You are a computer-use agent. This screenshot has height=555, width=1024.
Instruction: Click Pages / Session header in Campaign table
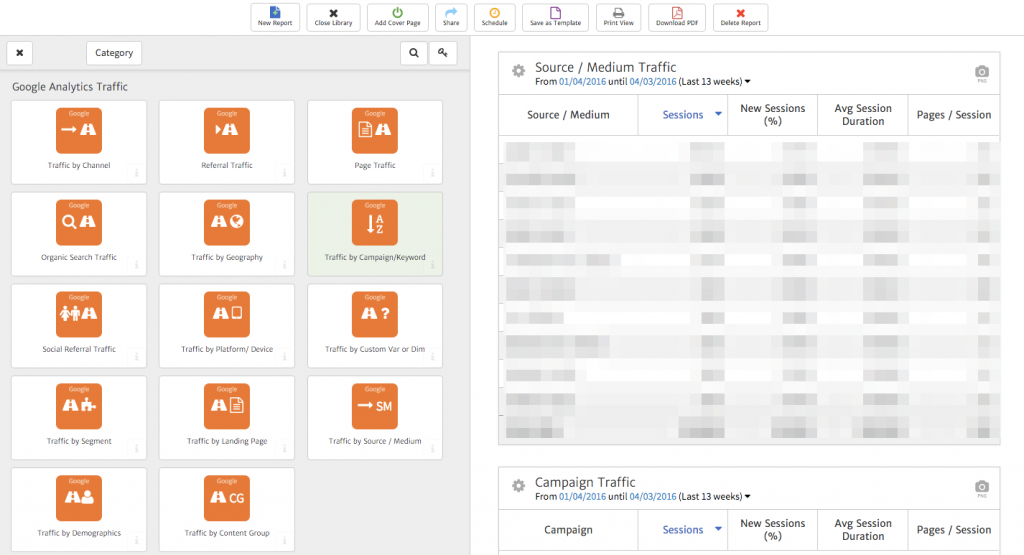point(953,530)
